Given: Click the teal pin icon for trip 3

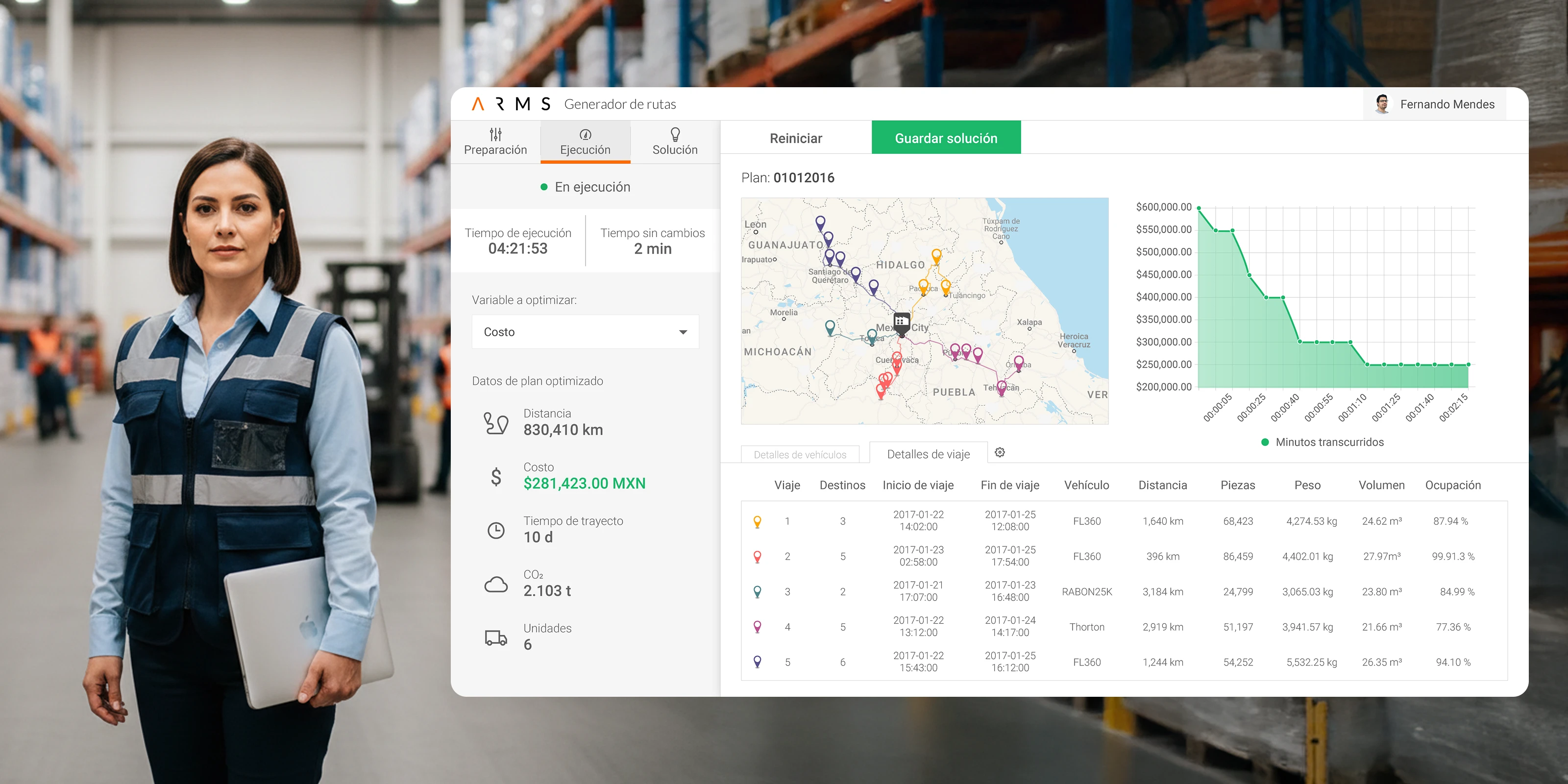Looking at the screenshot, I should coord(757,591).
